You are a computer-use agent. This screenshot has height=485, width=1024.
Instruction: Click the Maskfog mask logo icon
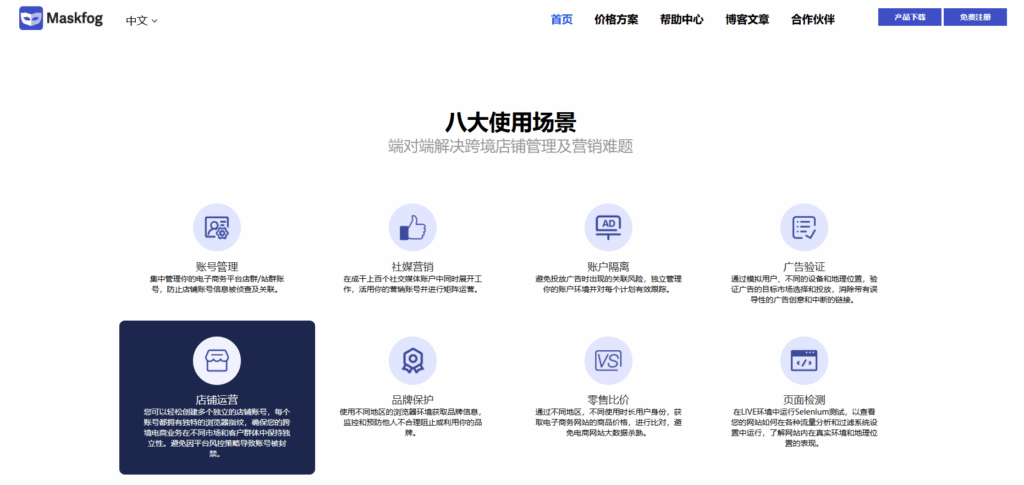pos(31,18)
